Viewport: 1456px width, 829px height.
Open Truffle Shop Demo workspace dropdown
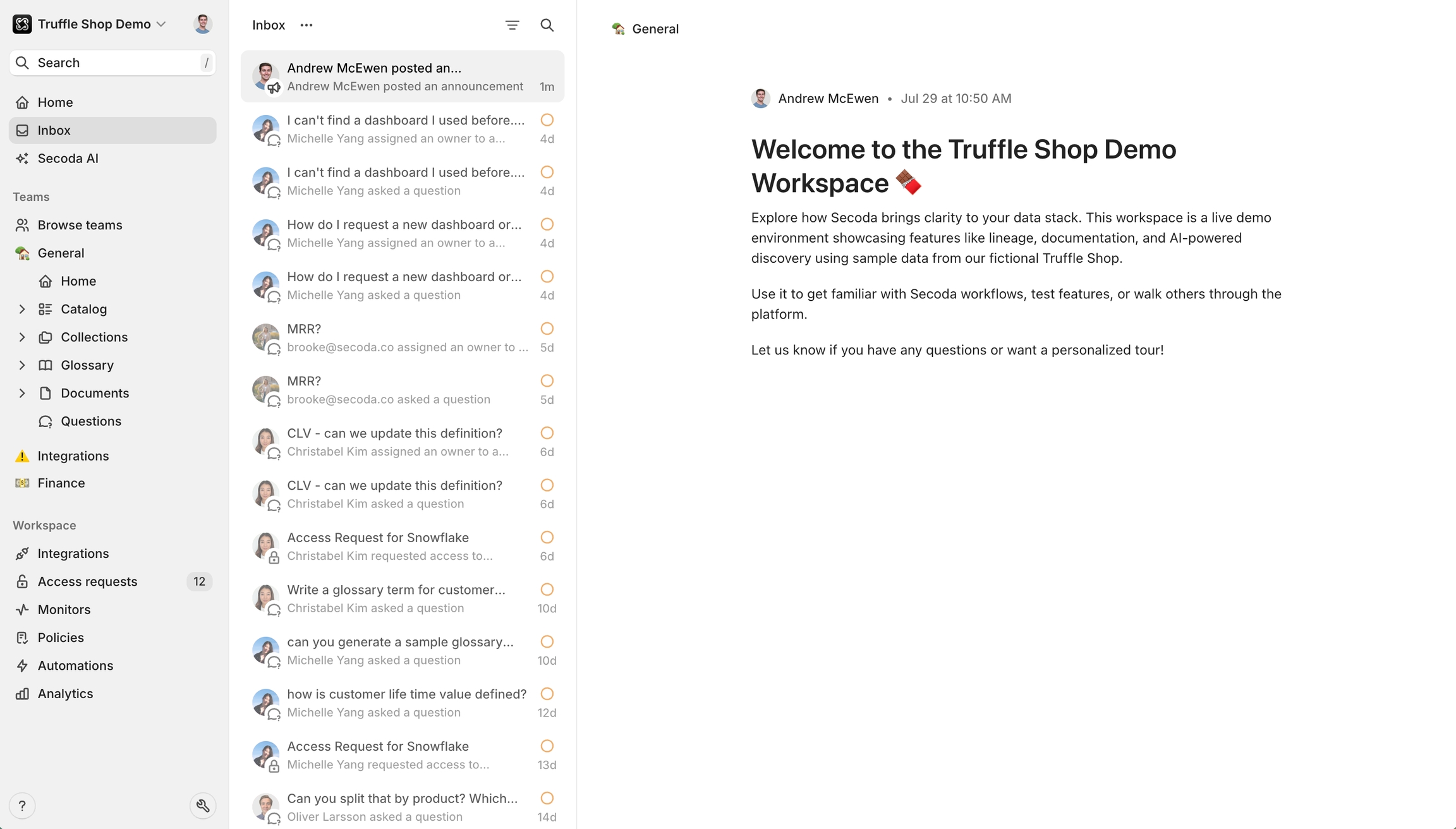pyautogui.click(x=95, y=24)
